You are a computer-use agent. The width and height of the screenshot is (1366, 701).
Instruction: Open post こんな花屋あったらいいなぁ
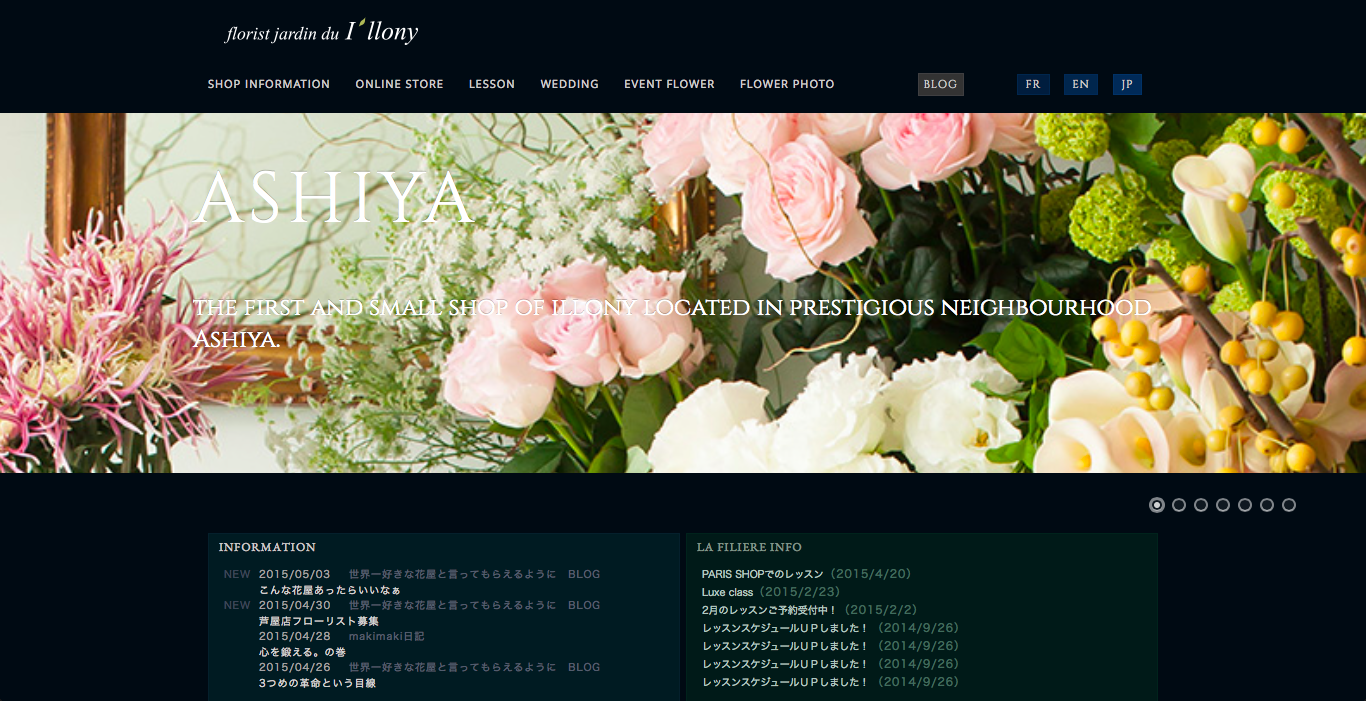329,590
